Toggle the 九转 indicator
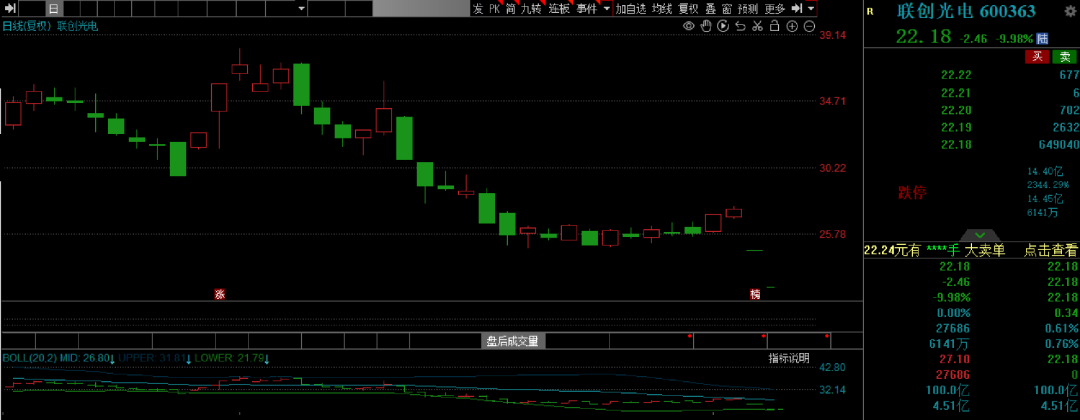The width and height of the screenshot is (1080, 420). (530, 9)
